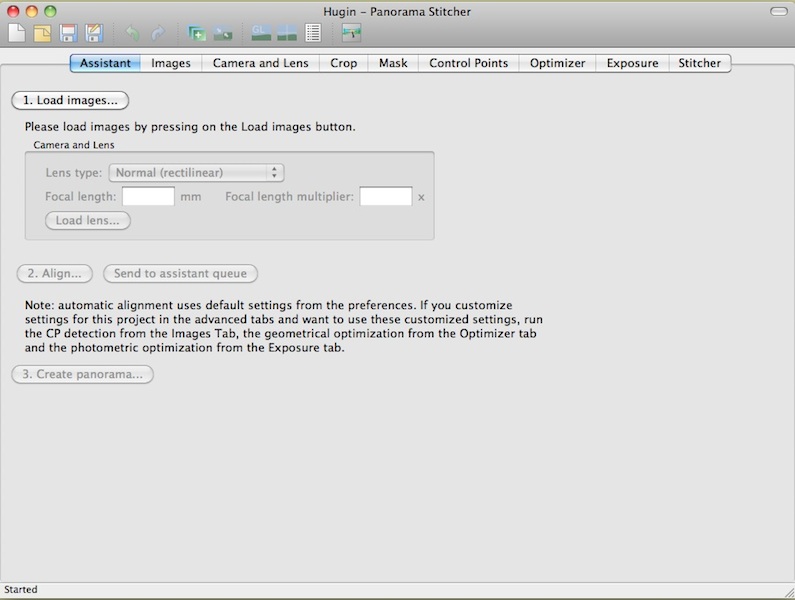The height and width of the screenshot is (600, 795).
Task: Open the Control Points tab
Action: 468,63
